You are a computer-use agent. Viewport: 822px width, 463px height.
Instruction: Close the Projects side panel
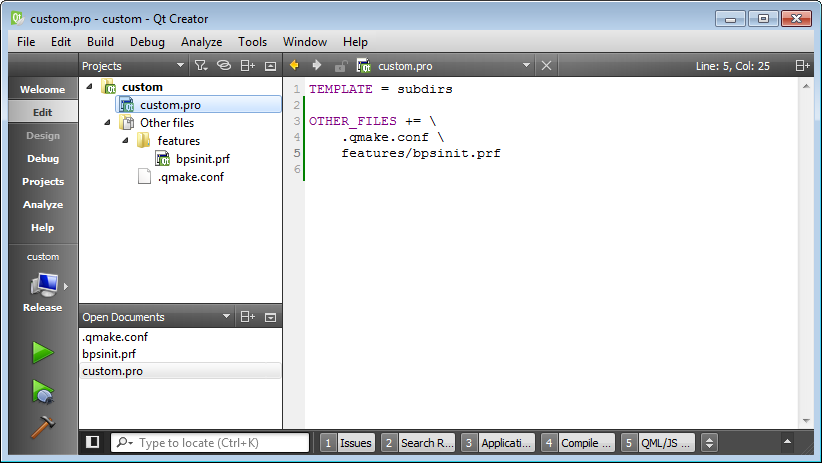point(271,66)
